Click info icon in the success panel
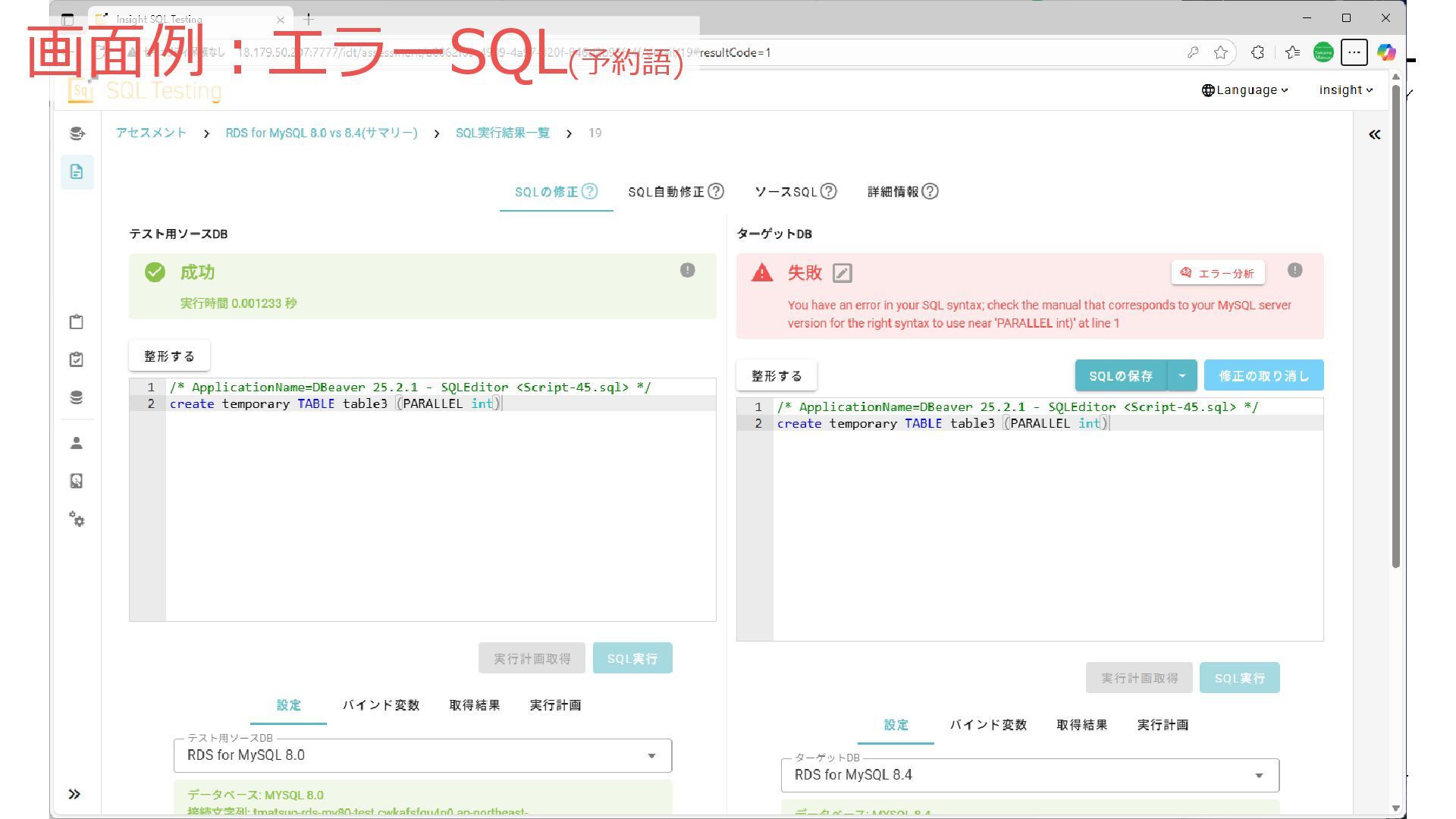This screenshot has height=819, width=1456. (x=687, y=271)
